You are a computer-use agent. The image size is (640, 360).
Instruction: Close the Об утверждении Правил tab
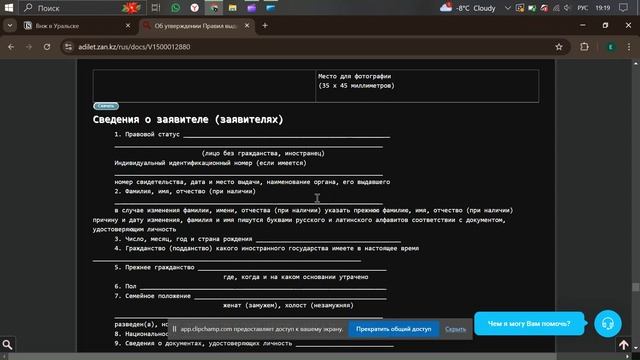click(247, 26)
